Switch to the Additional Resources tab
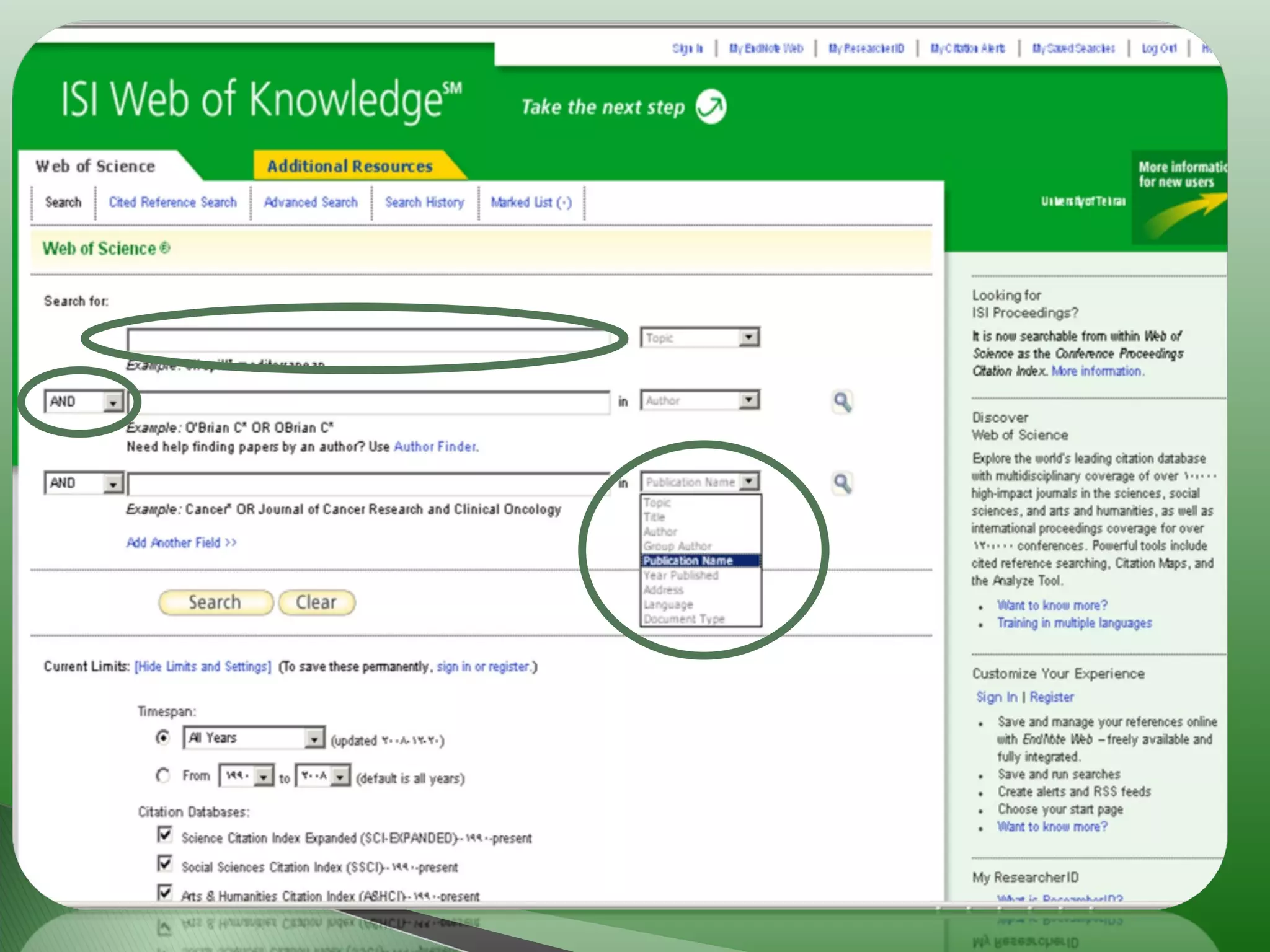This screenshot has width=1270, height=952. click(350, 166)
